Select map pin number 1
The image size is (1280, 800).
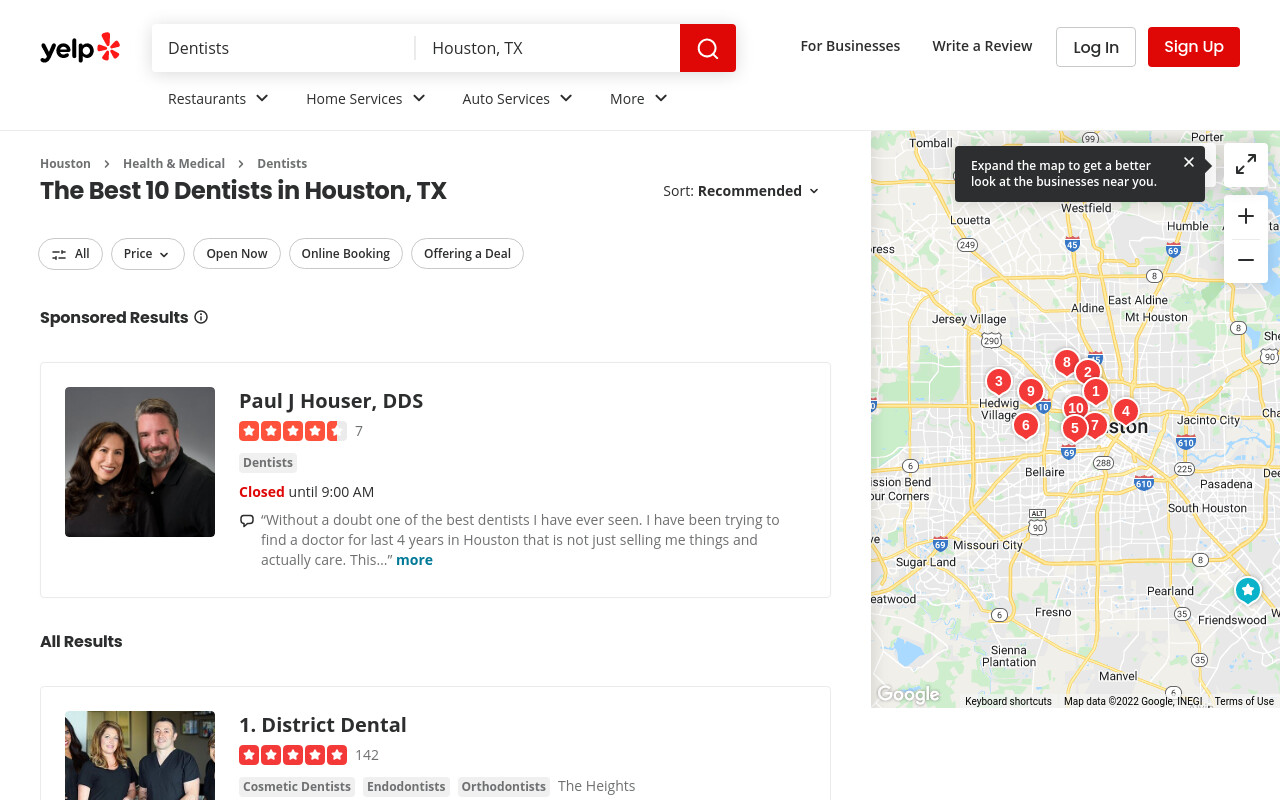tap(1096, 391)
